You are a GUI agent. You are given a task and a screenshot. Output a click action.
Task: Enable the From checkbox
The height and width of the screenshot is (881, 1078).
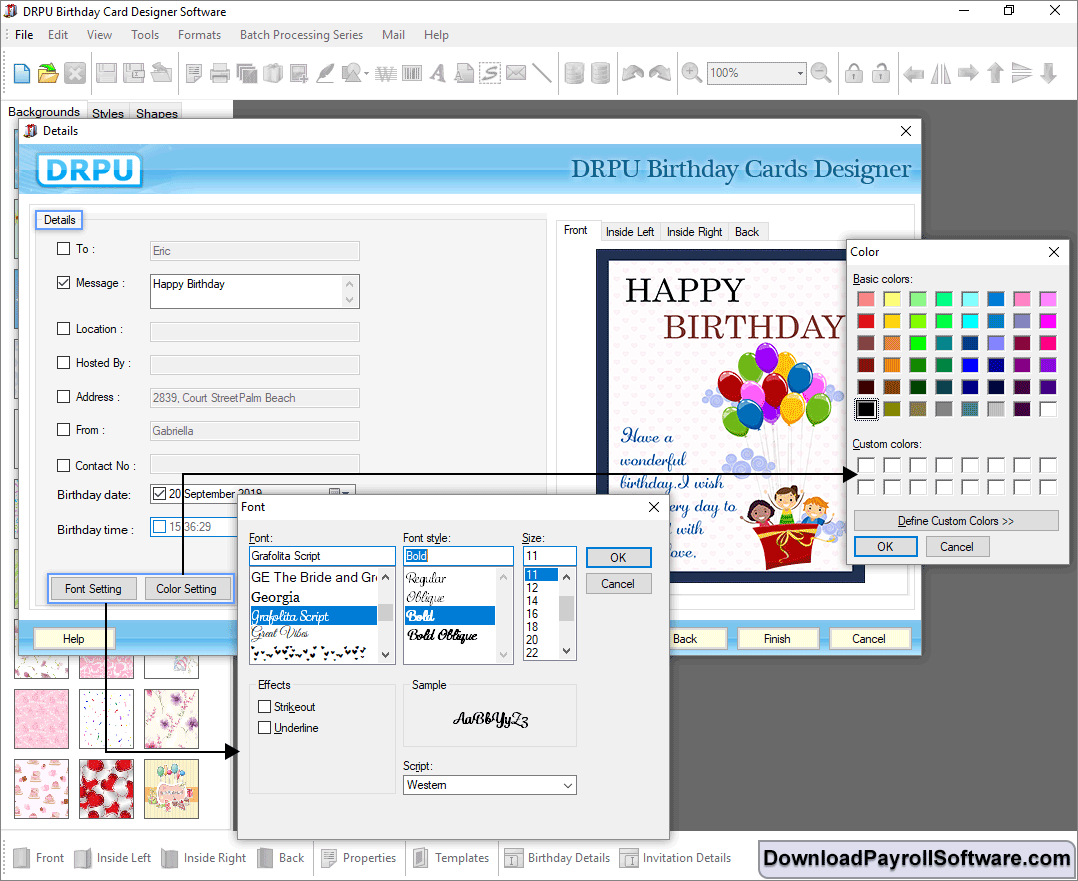(63, 430)
